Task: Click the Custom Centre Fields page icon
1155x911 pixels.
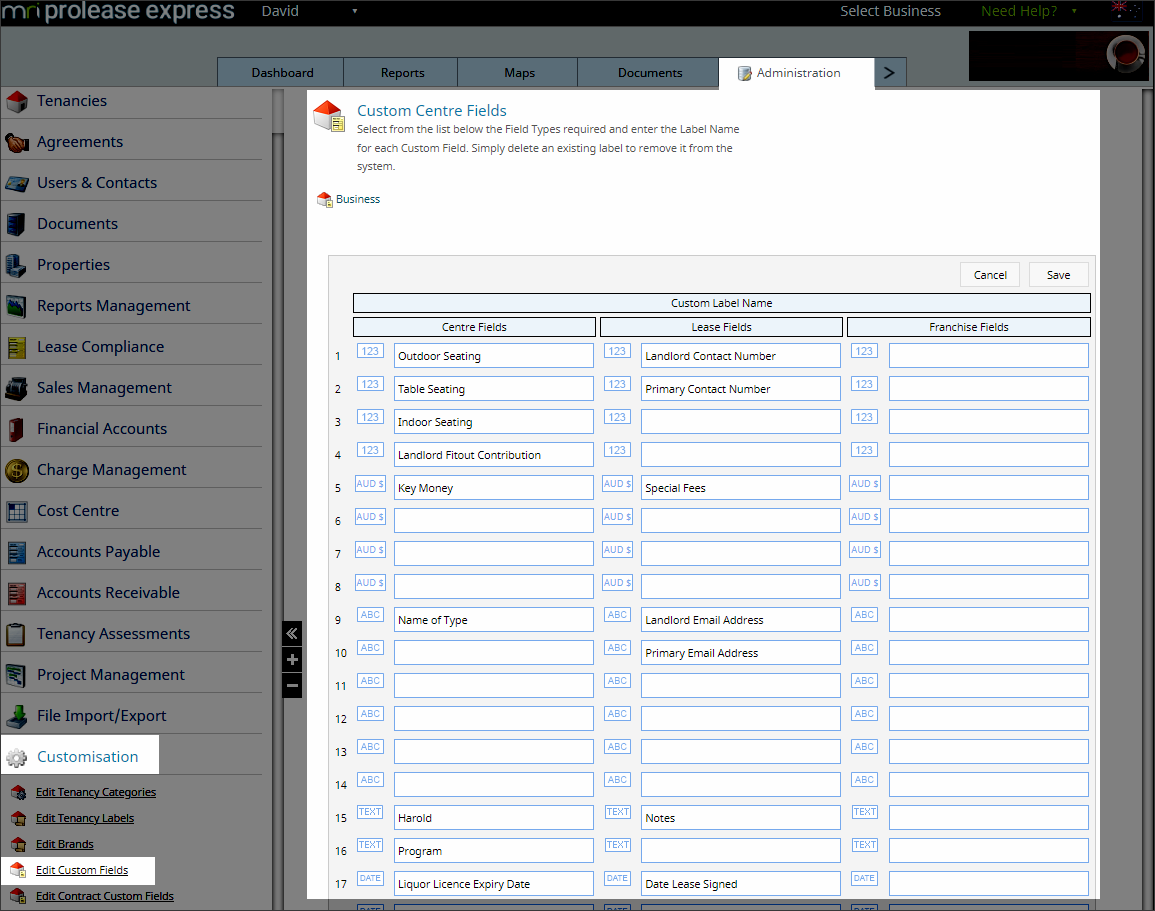Action: [x=329, y=116]
